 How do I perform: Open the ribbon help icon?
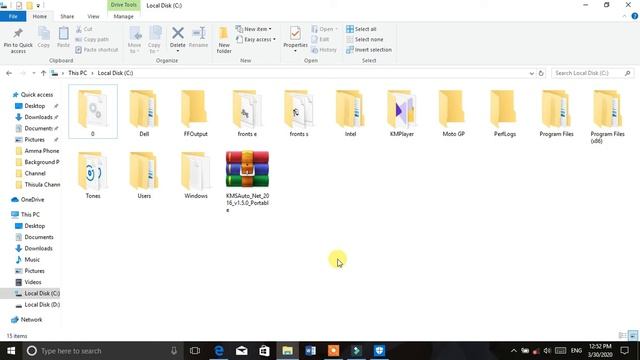[x=635, y=16]
